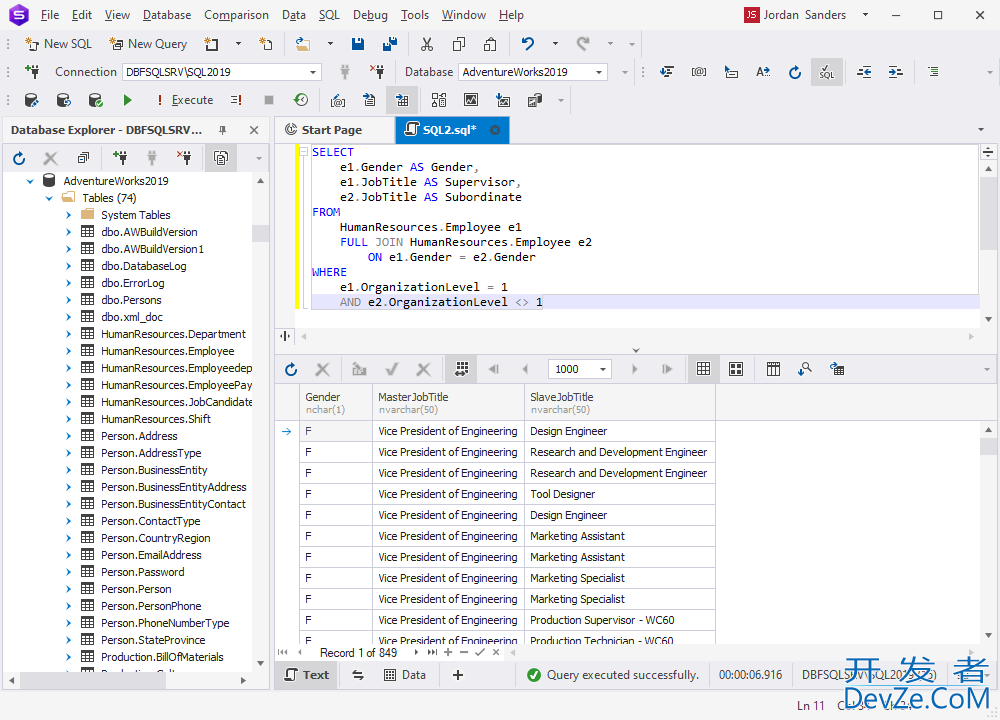Screen dimensions: 1000x720
Task: Expand the HumanResources.Employee table node
Action: 68,351
